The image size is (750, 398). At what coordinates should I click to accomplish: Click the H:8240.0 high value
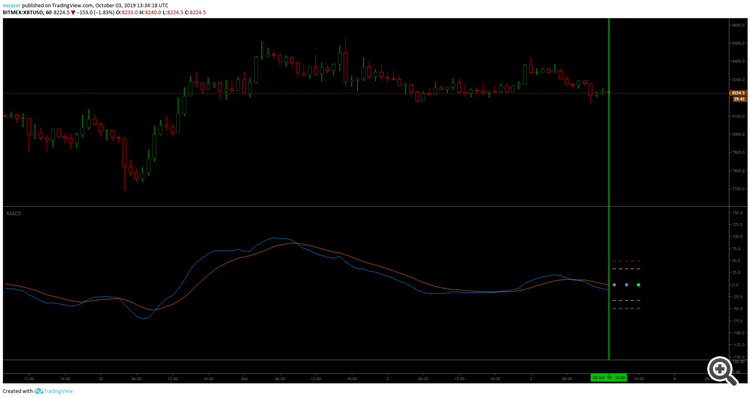pyautogui.click(x=150, y=12)
